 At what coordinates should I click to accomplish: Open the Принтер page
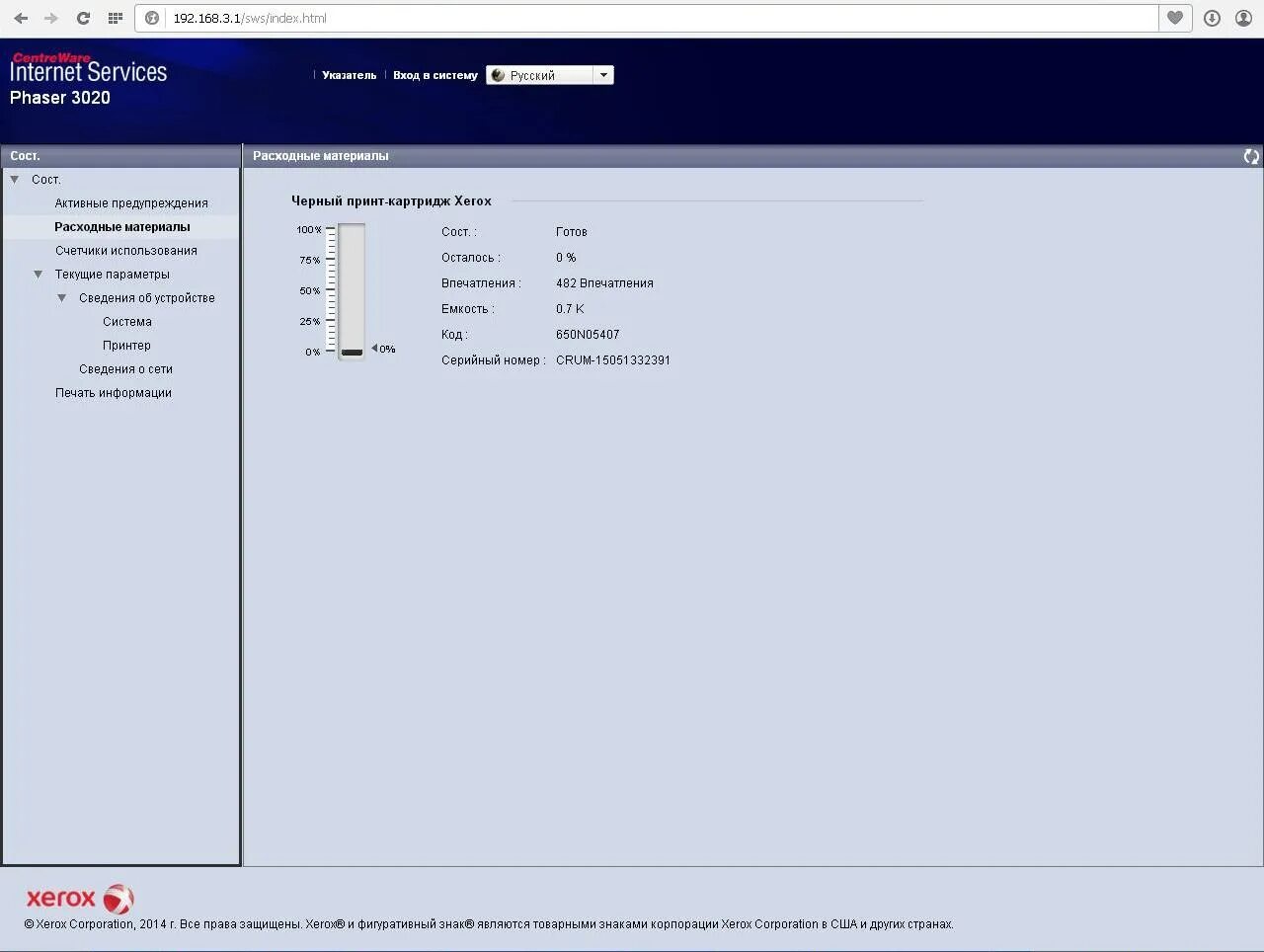(126, 346)
